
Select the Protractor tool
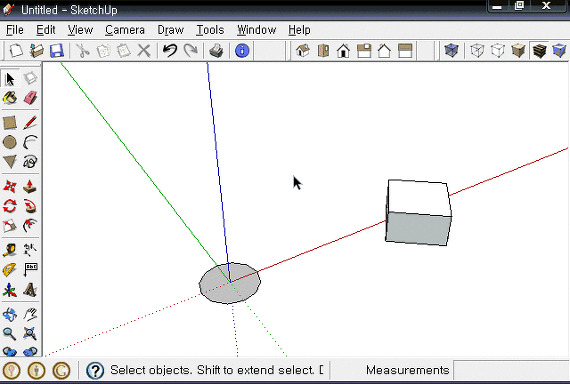[10, 270]
